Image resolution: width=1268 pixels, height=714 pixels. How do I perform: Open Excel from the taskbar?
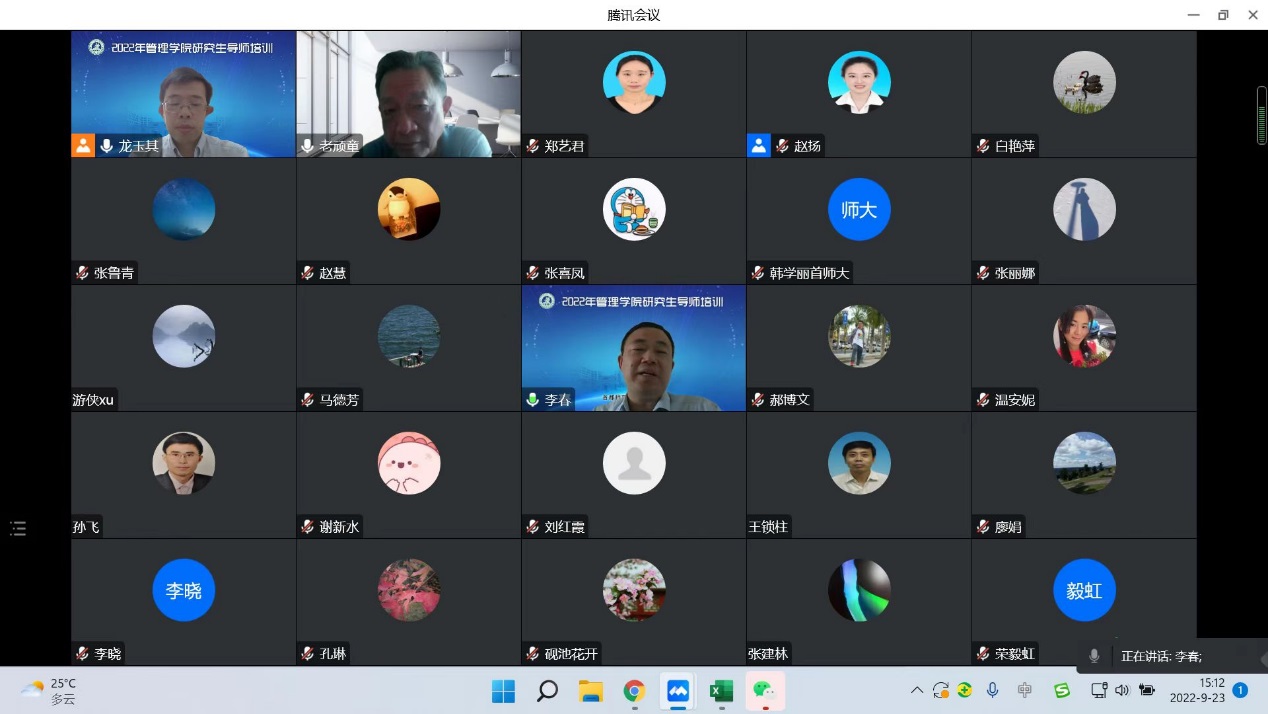click(721, 691)
